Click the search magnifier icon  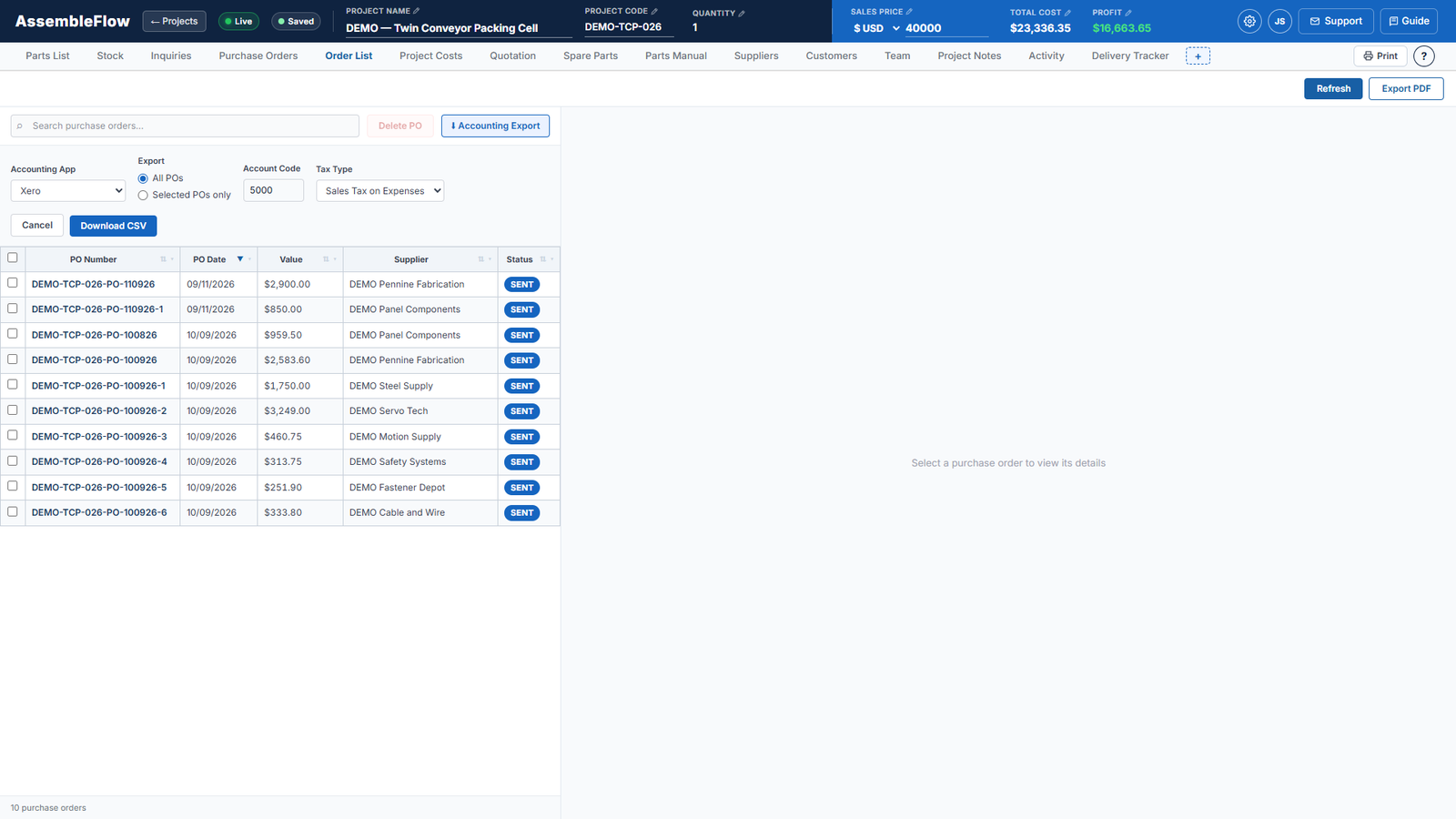(20, 126)
